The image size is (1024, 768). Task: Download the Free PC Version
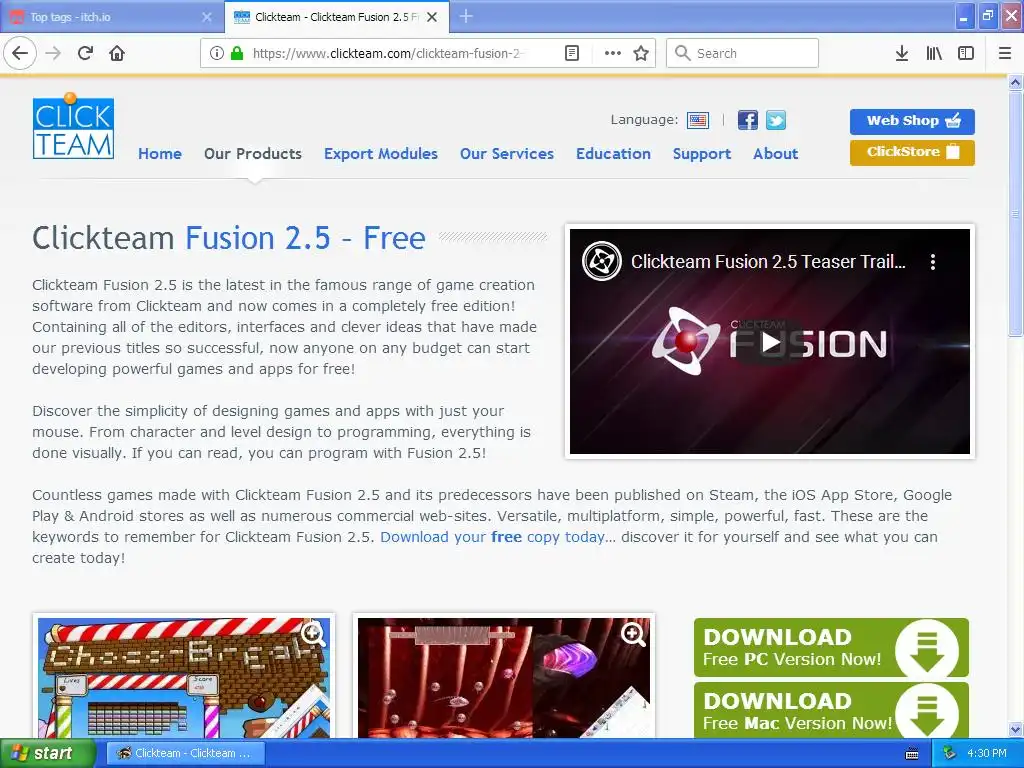click(x=831, y=647)
